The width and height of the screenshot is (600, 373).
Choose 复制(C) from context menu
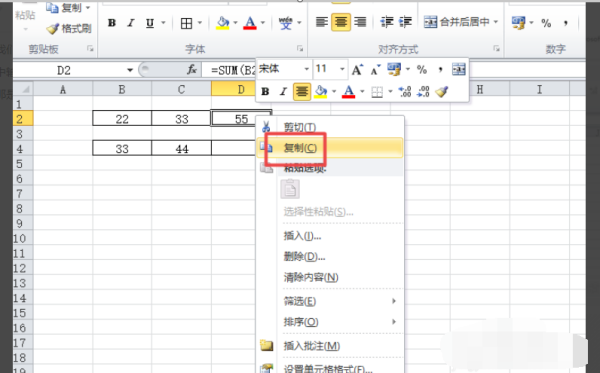click(x=330, y=148)
